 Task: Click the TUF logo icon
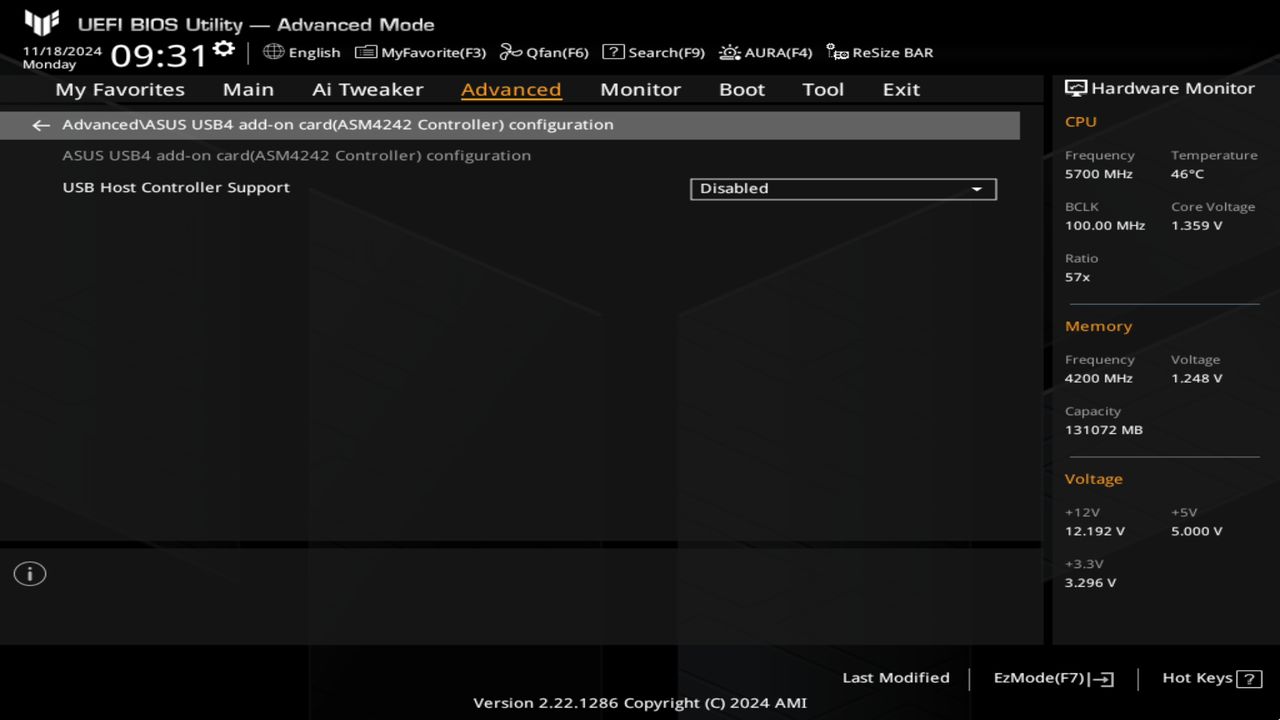coord(42,23)
